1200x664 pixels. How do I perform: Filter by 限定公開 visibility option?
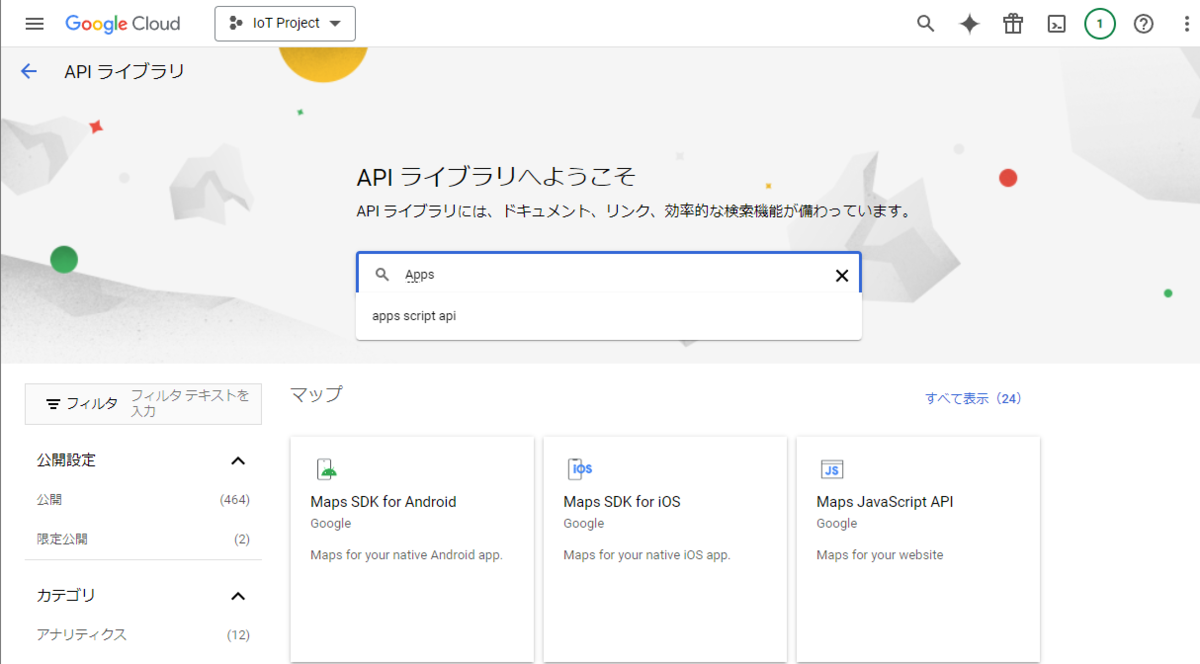click(x=64, y=538)
